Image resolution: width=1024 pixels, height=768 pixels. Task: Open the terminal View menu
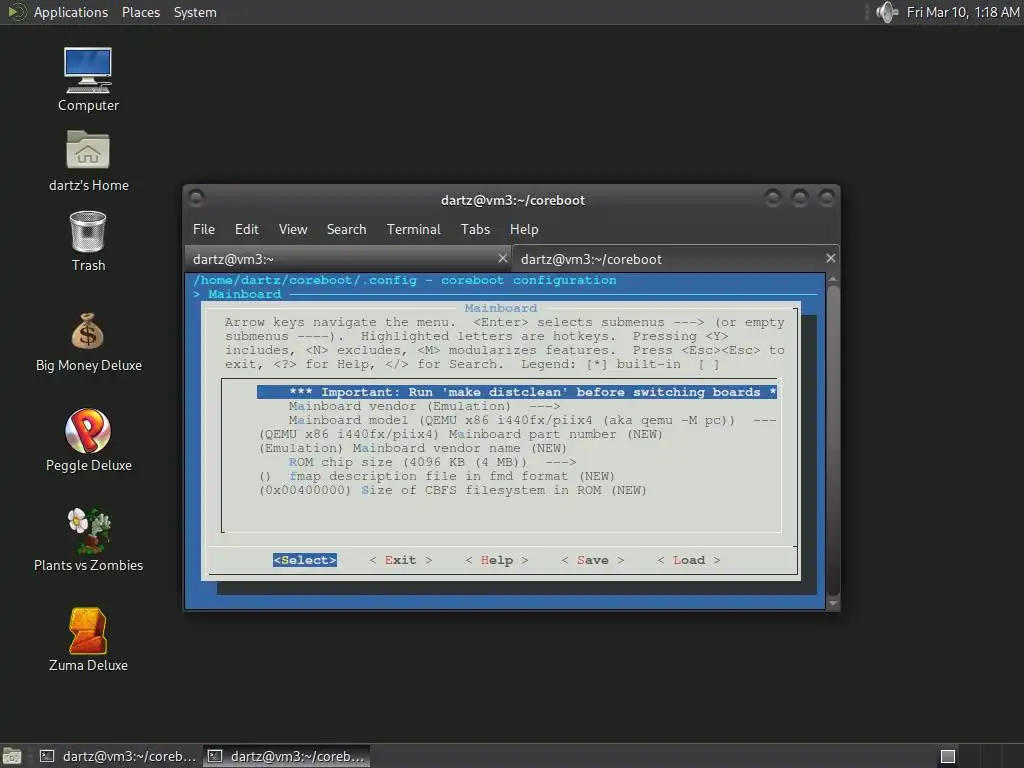click(x=293, y=229)
